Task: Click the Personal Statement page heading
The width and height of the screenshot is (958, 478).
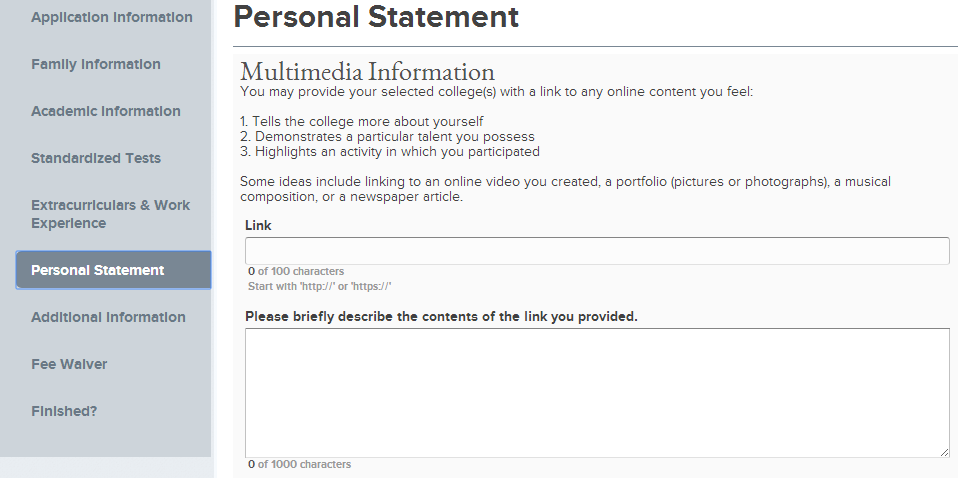Action: point(376,17)
